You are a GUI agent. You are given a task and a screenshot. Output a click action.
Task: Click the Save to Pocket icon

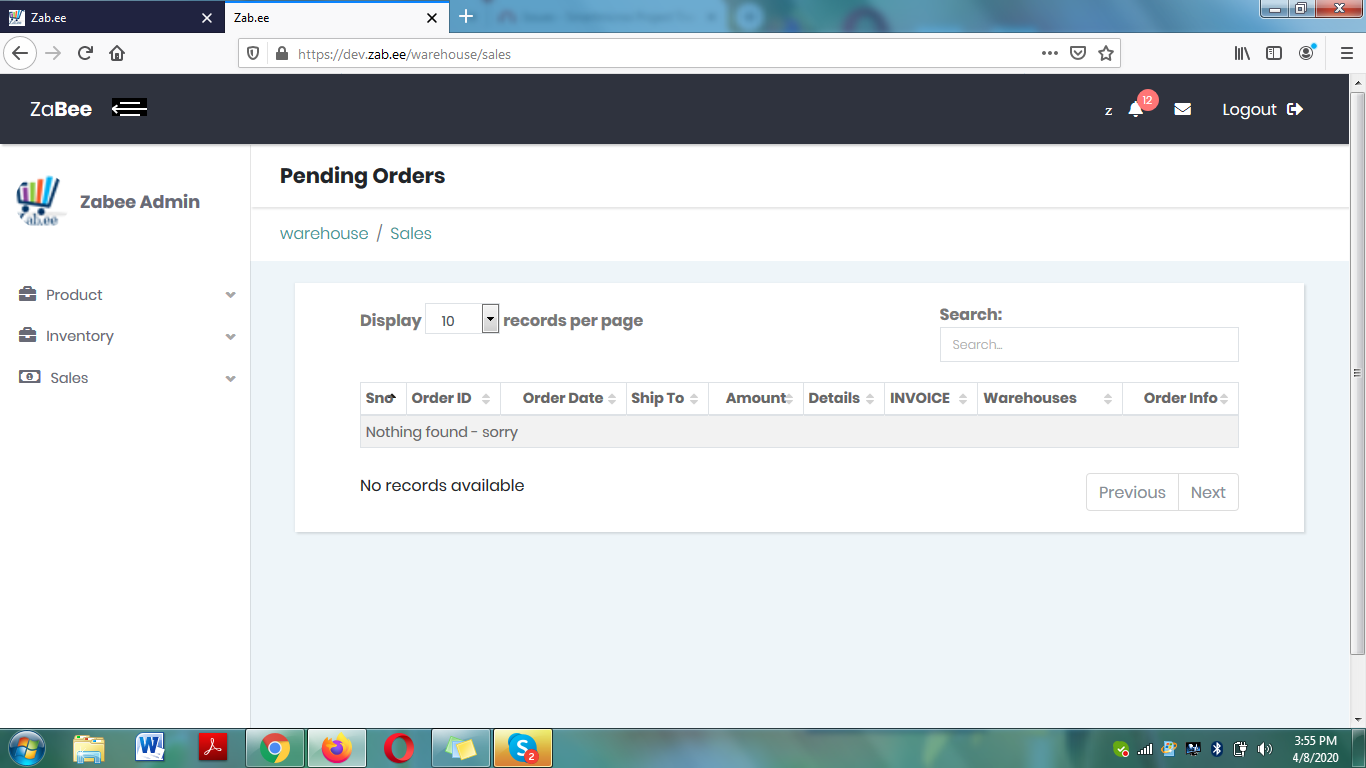tap(1078, 54)
